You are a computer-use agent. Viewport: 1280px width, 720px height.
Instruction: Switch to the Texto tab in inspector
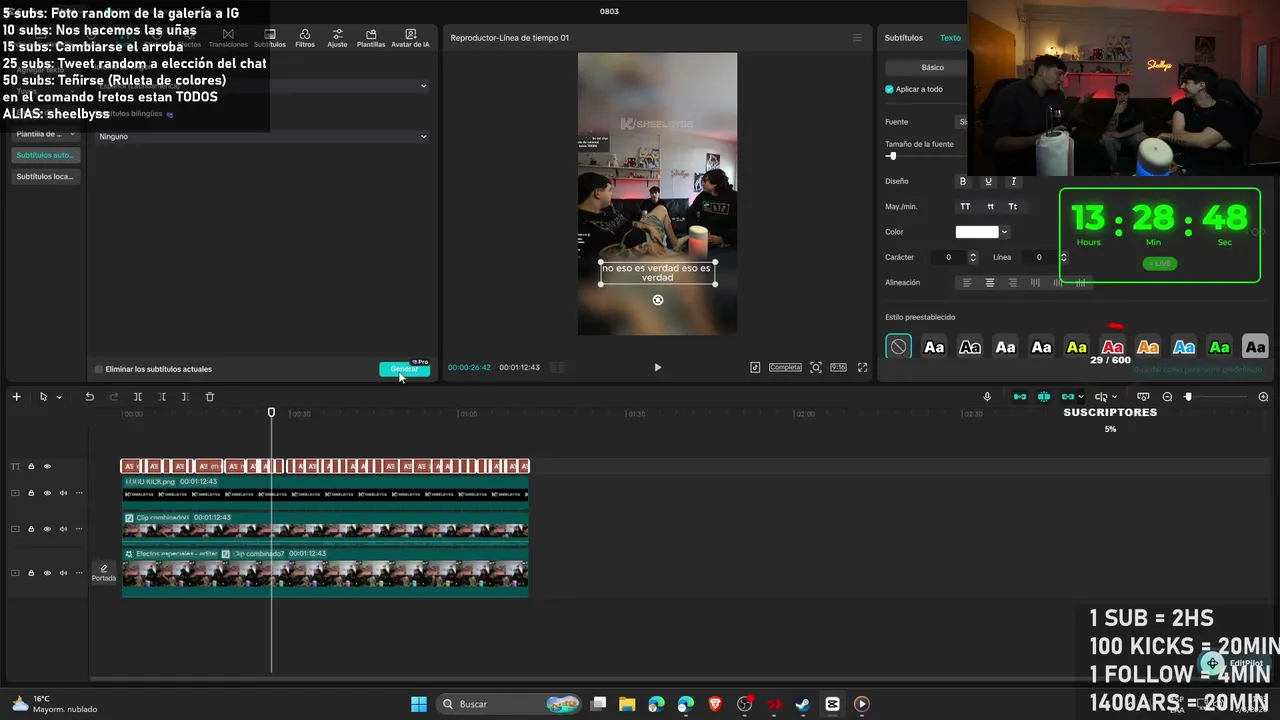(950, 38)
